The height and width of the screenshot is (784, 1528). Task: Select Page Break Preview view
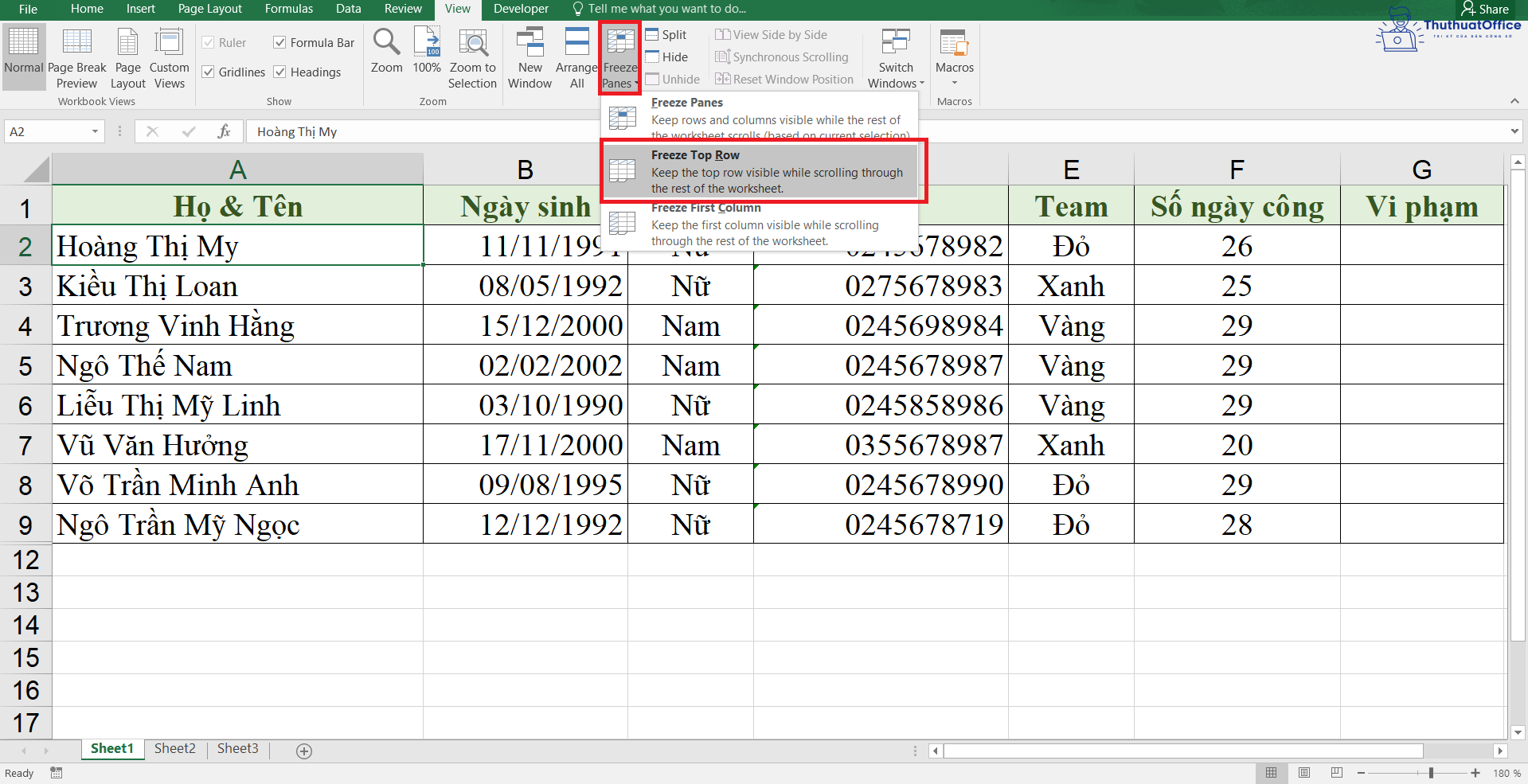point(76,56)
